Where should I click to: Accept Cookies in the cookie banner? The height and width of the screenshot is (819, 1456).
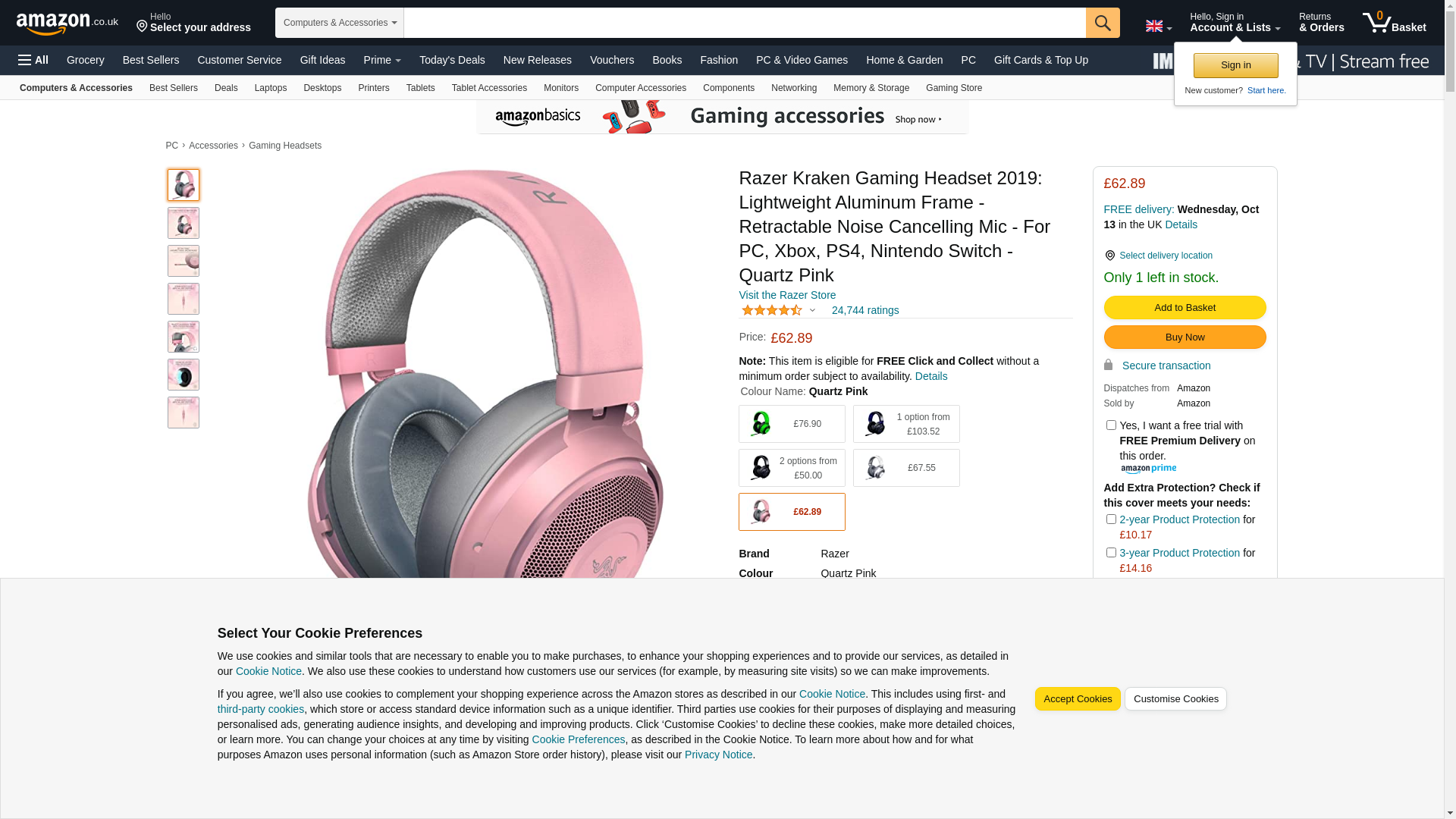(1078, 699)
